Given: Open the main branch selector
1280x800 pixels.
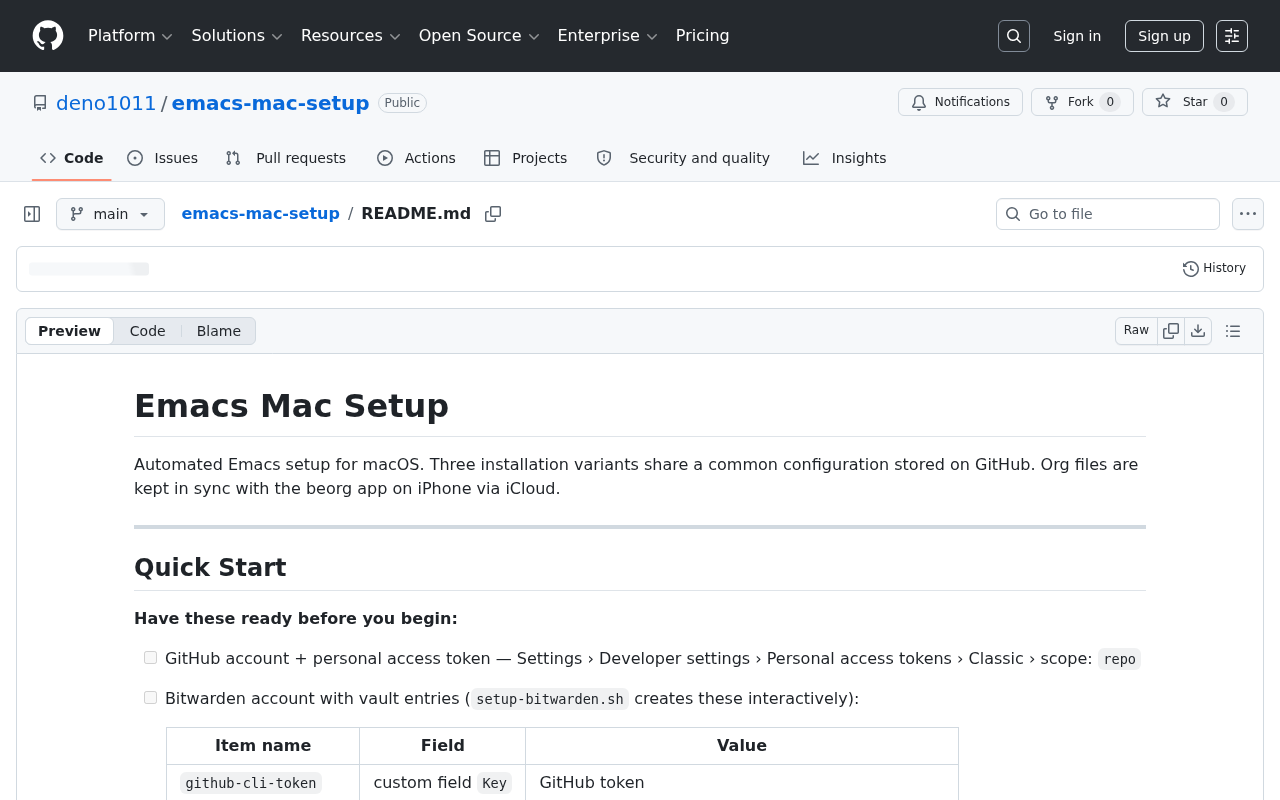Looking at the screenshot, I should (110, 214).
